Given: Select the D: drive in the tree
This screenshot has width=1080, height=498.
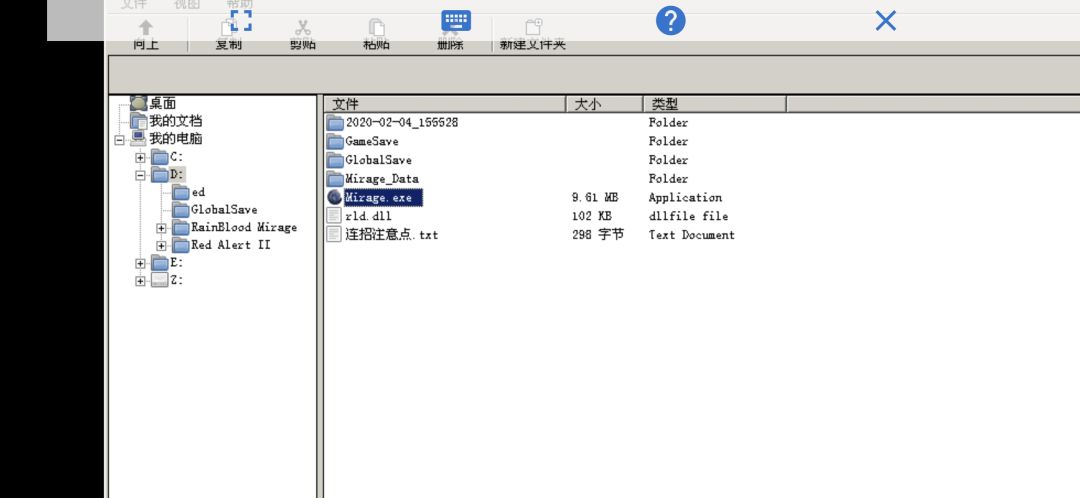Looking at the screenshot, I should pos(177,174).
